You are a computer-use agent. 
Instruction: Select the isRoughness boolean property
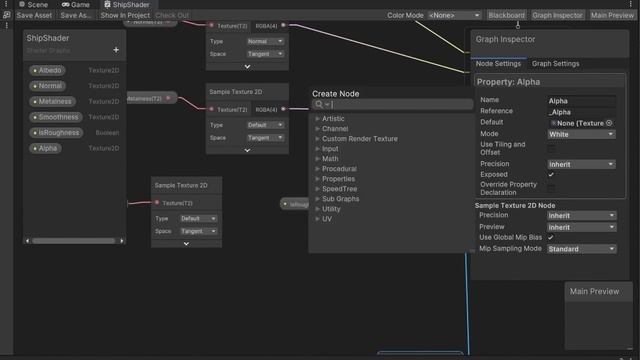coord(56,133)
